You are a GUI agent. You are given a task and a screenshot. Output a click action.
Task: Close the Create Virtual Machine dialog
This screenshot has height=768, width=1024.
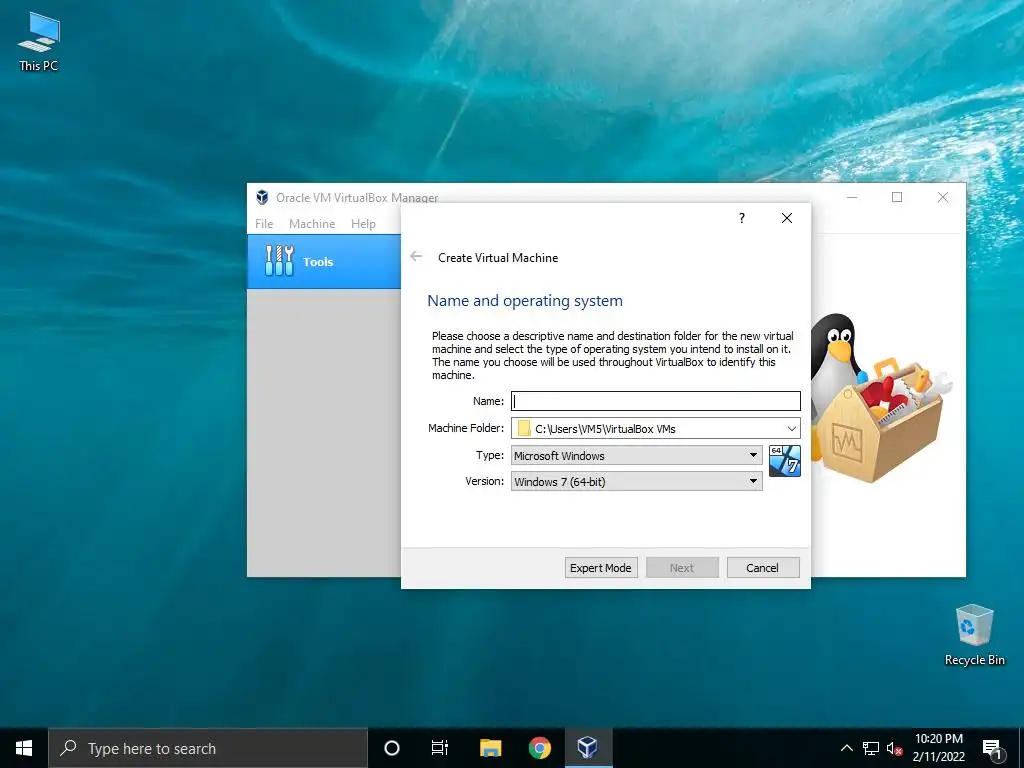click(x=787, y=218)
